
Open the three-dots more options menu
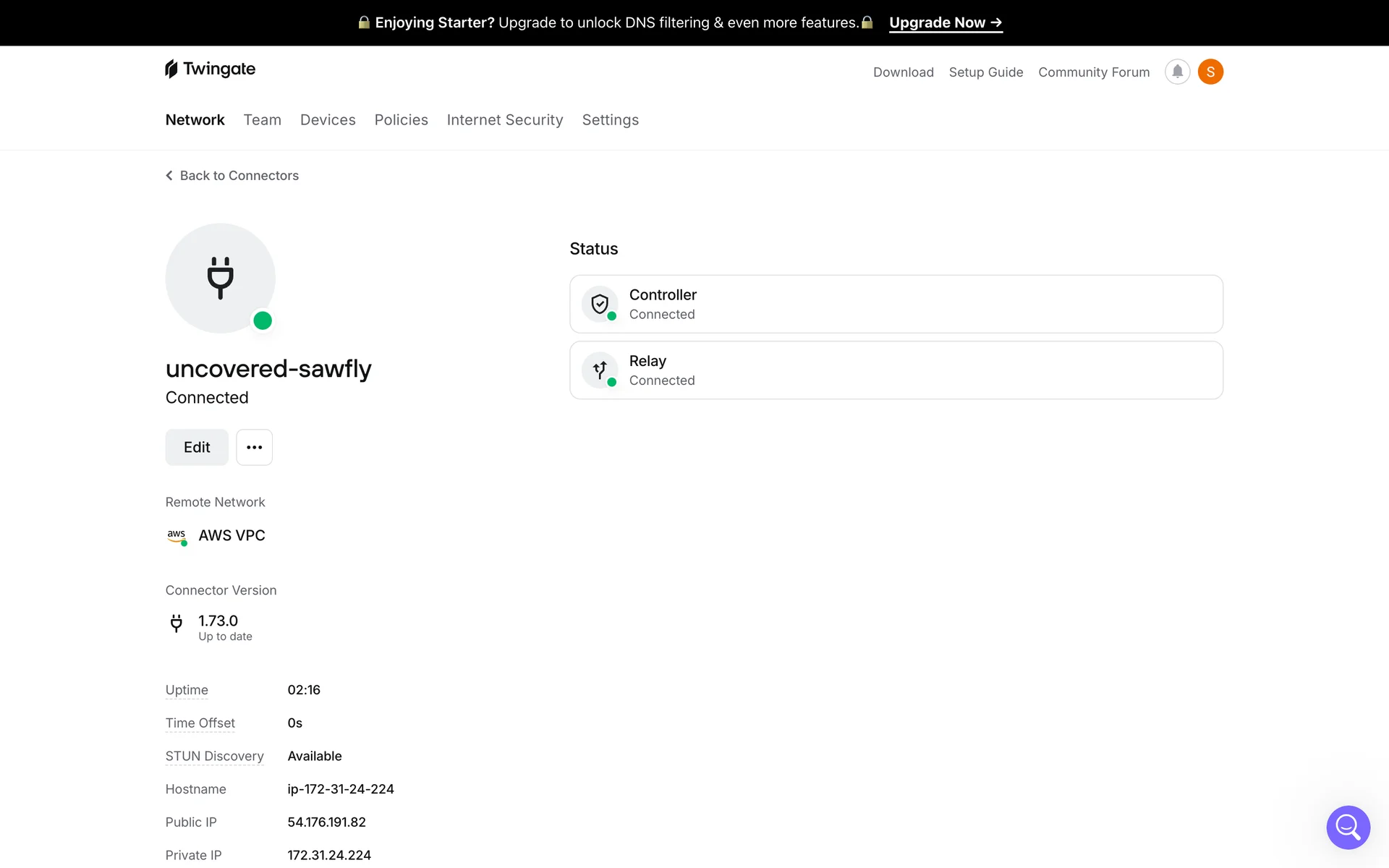254,447
